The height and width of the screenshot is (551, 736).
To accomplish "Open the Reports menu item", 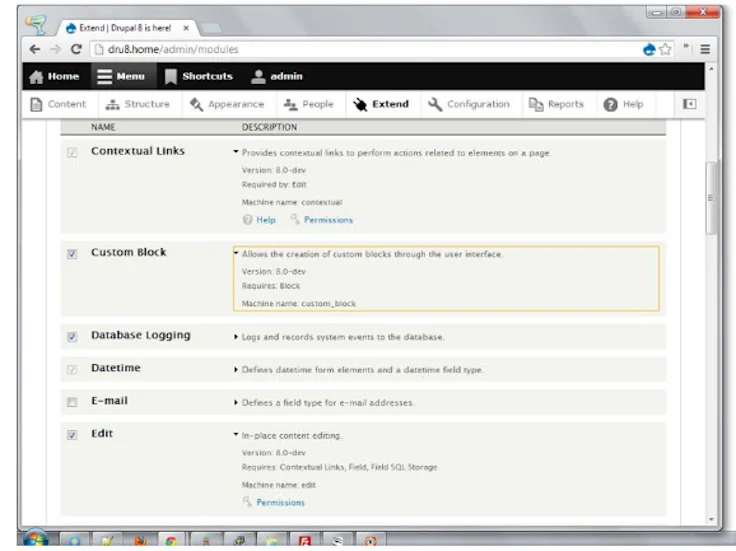I will point(566,104).
